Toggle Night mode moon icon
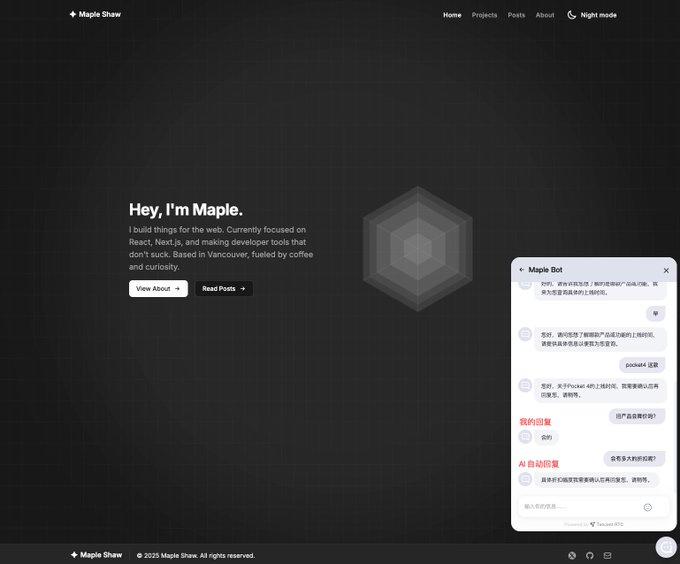 (572, 15)
